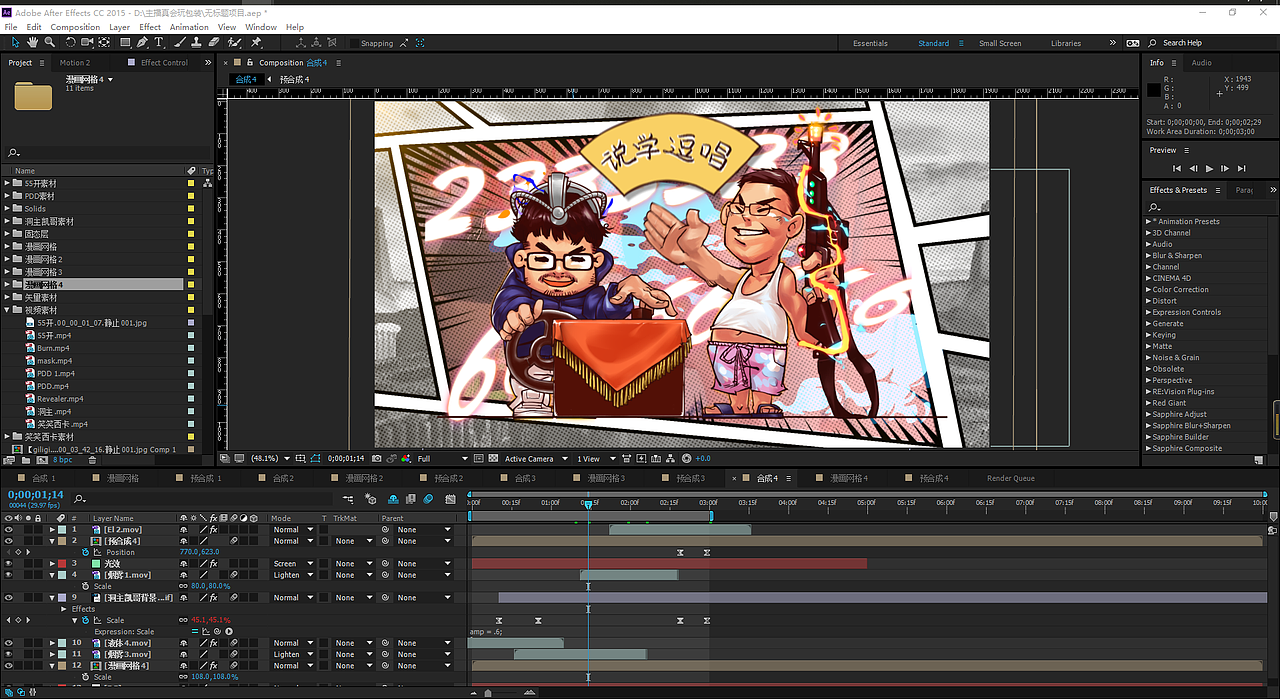The image size is (1280, 699).
Task: Click pick whip icon of Expression: Scale
Action: (x=217, y=631)
